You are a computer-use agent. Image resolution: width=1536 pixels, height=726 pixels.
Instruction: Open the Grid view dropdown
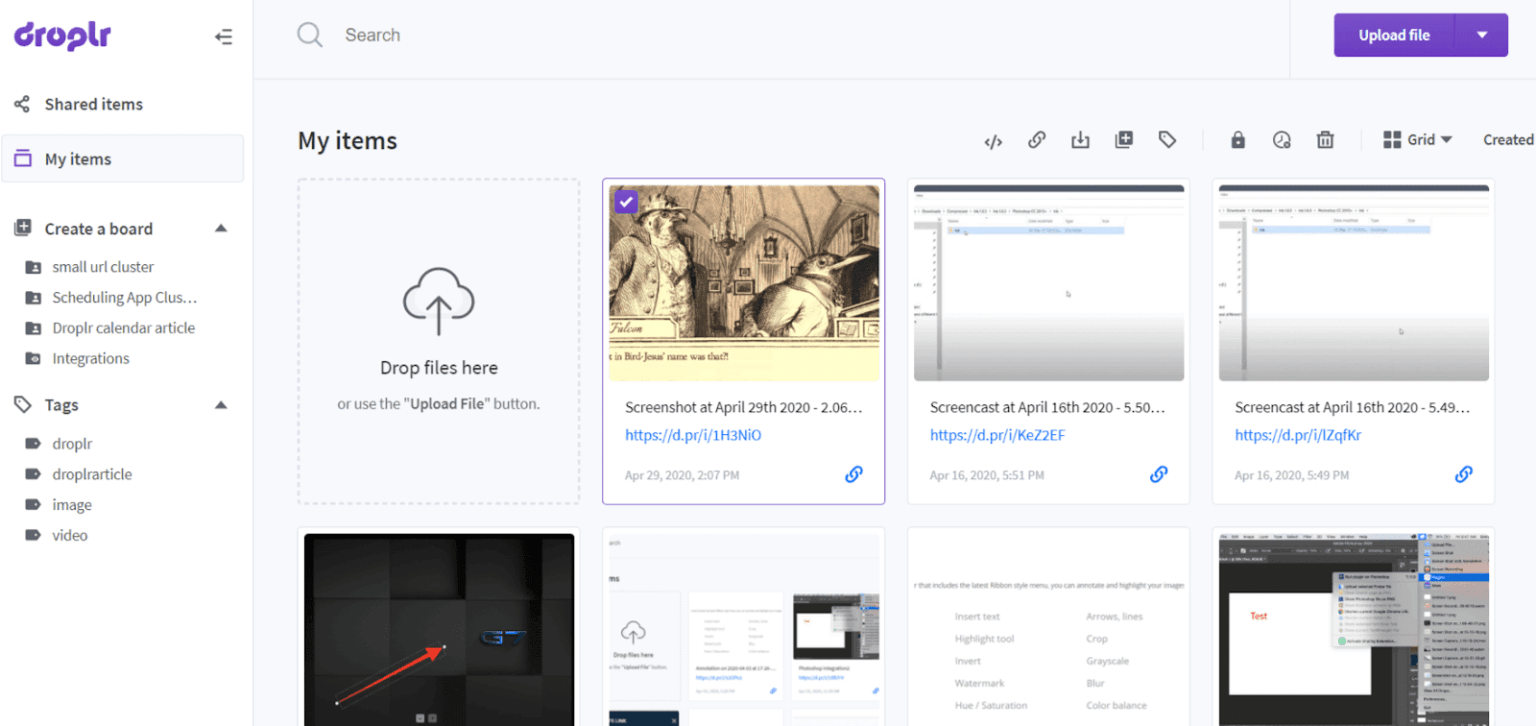pyautogui.click(x=1418, y=140)
